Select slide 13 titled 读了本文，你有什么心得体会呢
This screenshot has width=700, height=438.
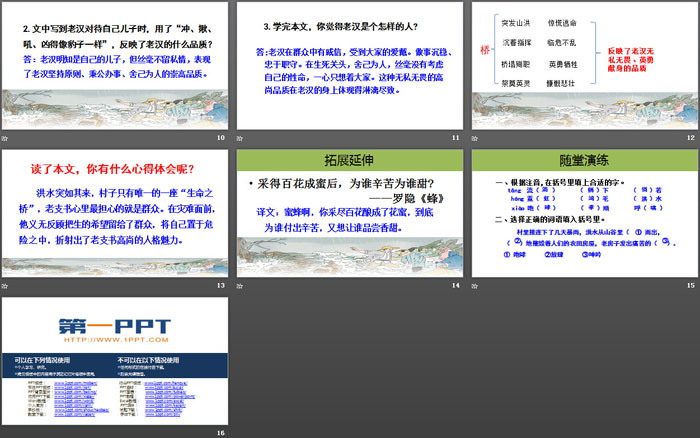point(115,213)
